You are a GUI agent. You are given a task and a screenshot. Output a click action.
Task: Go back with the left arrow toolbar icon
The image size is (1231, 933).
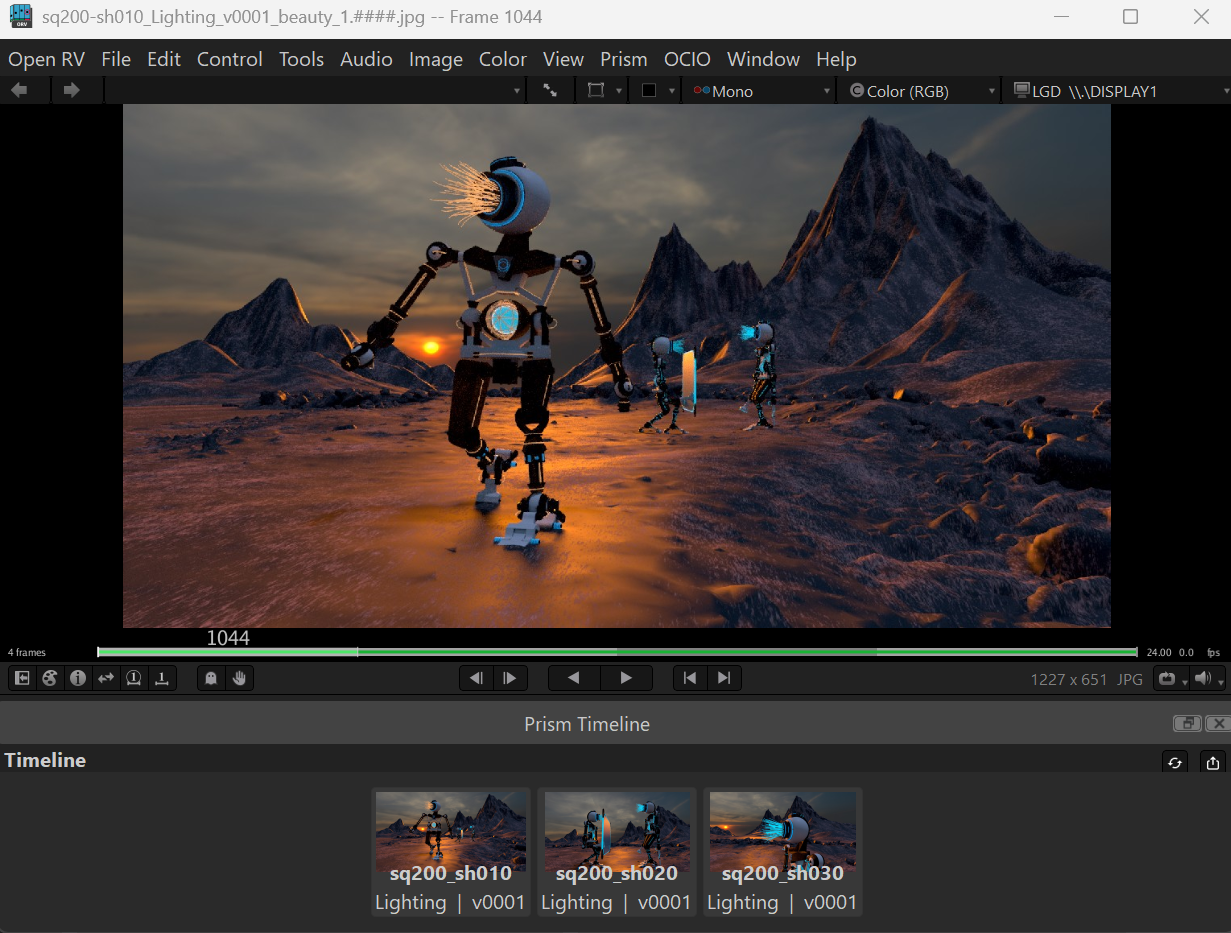tap(19, 90)
